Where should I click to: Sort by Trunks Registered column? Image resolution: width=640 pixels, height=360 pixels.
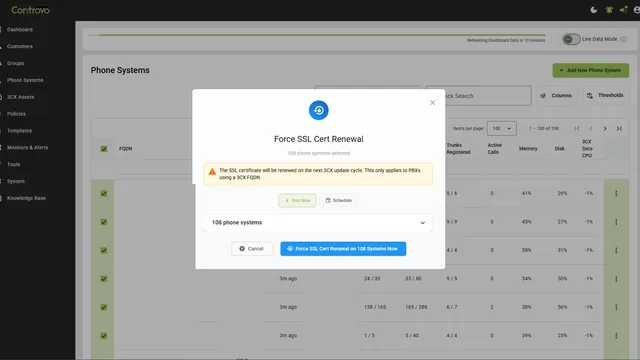coord(458,149)
